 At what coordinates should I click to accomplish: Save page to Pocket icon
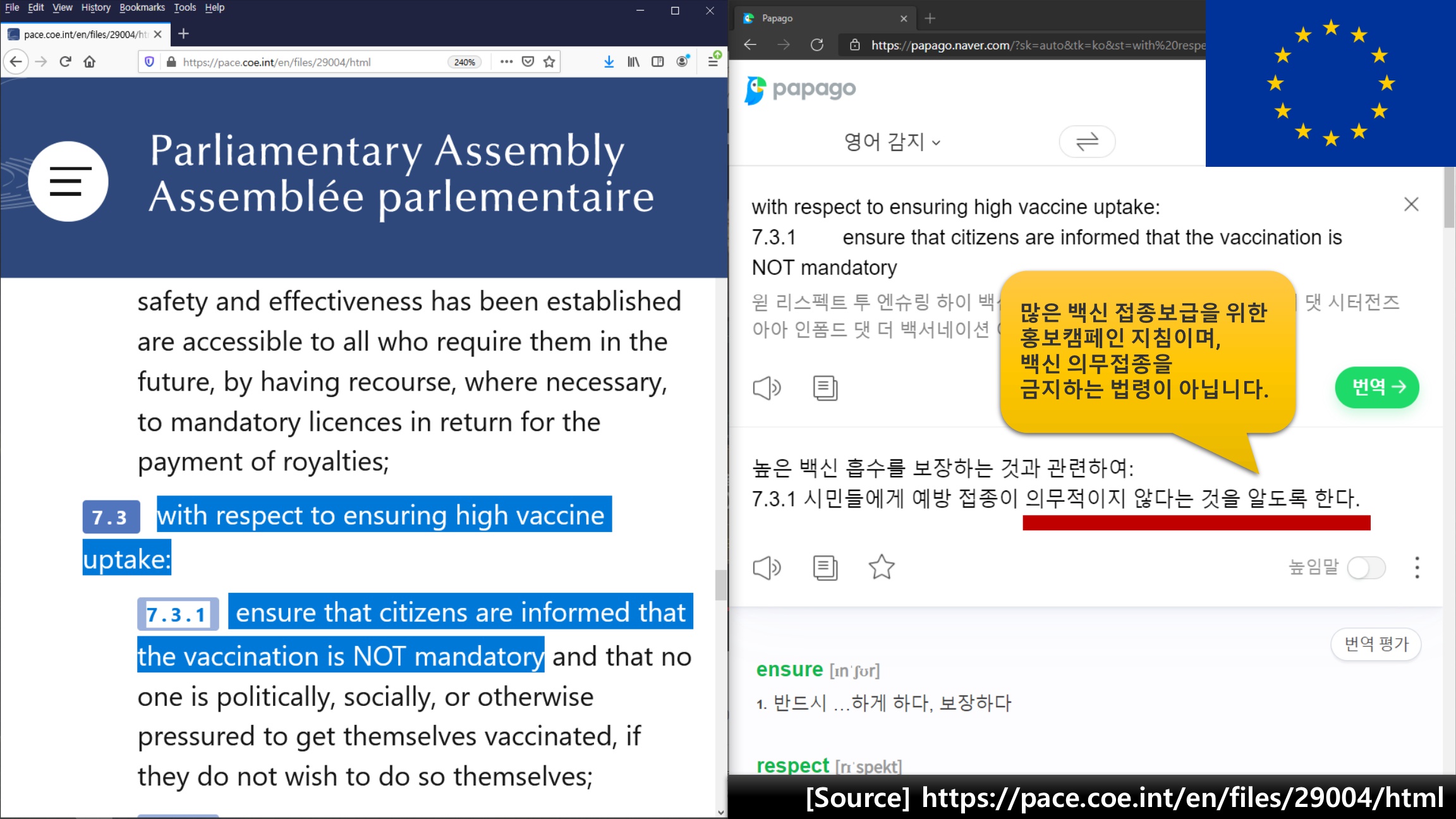coord(528,62)
